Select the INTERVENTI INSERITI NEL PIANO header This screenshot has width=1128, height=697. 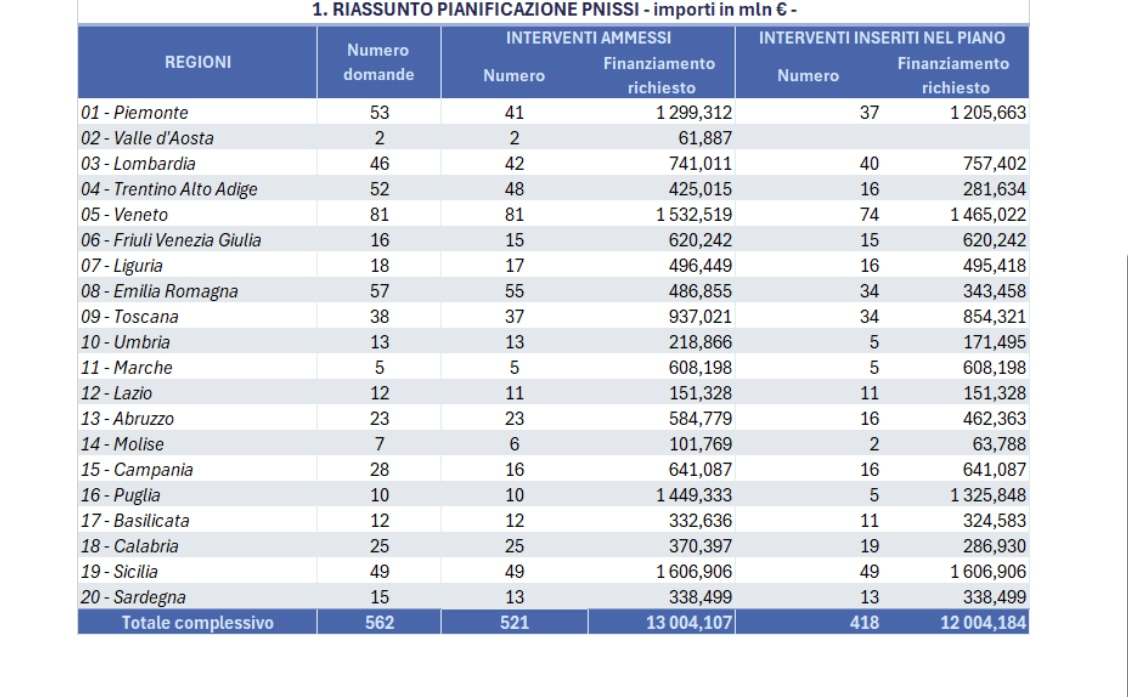[881, 38]
